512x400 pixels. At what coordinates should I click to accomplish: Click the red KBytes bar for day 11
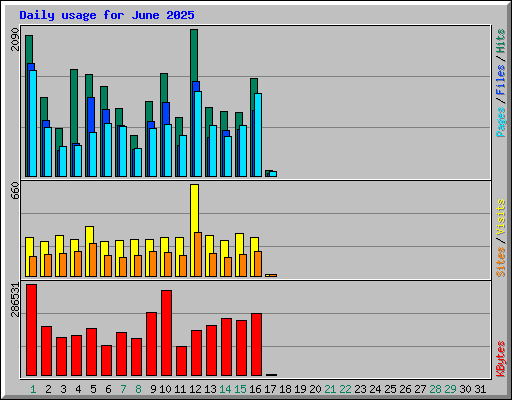point(181,361)
